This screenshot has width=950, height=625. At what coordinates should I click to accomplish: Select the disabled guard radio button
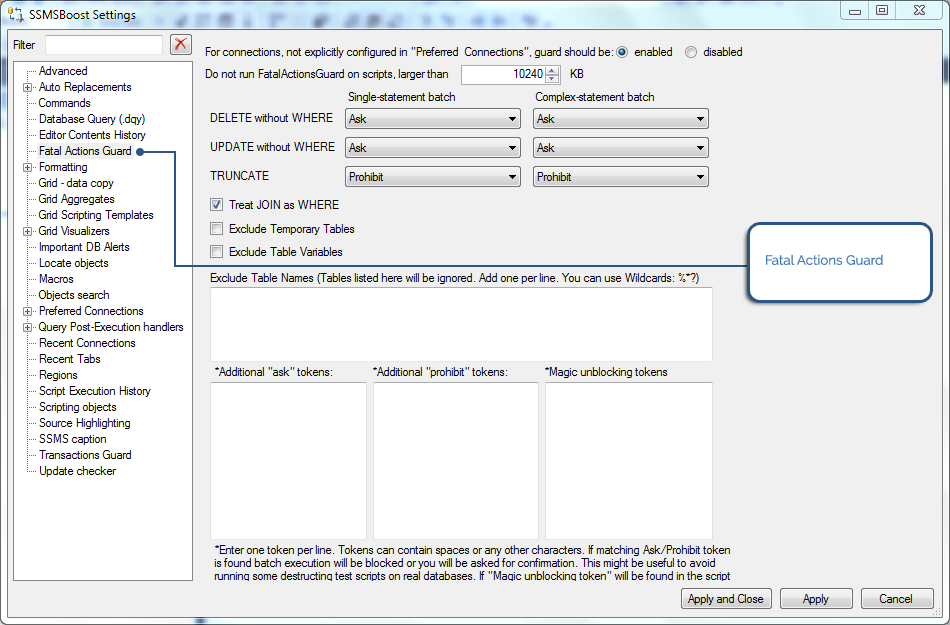(691, 53)
